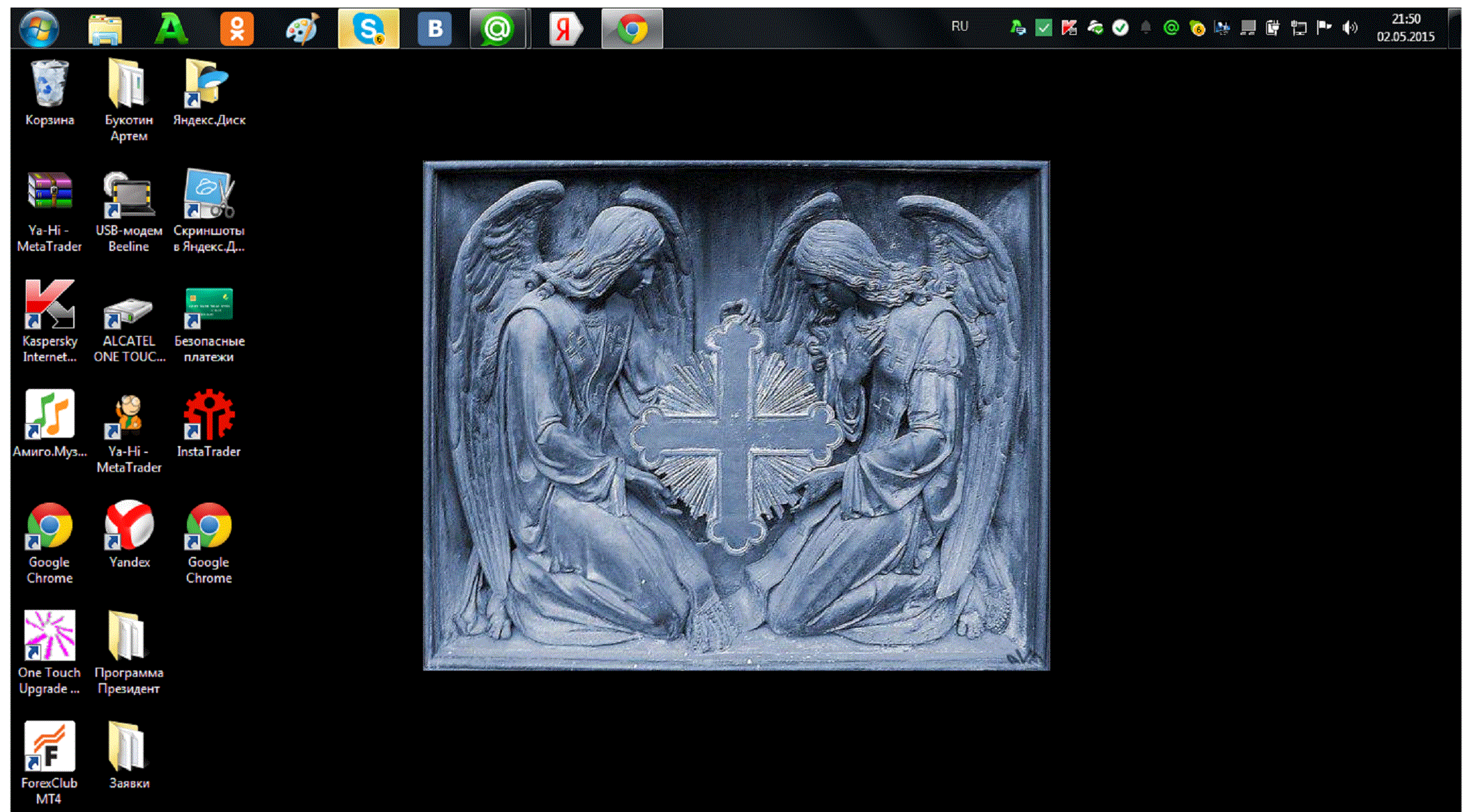Screen dimensions: 1467x812
Task: Open the Google Chrome shortcut under InstaTrader
Action: coord(208,543)
